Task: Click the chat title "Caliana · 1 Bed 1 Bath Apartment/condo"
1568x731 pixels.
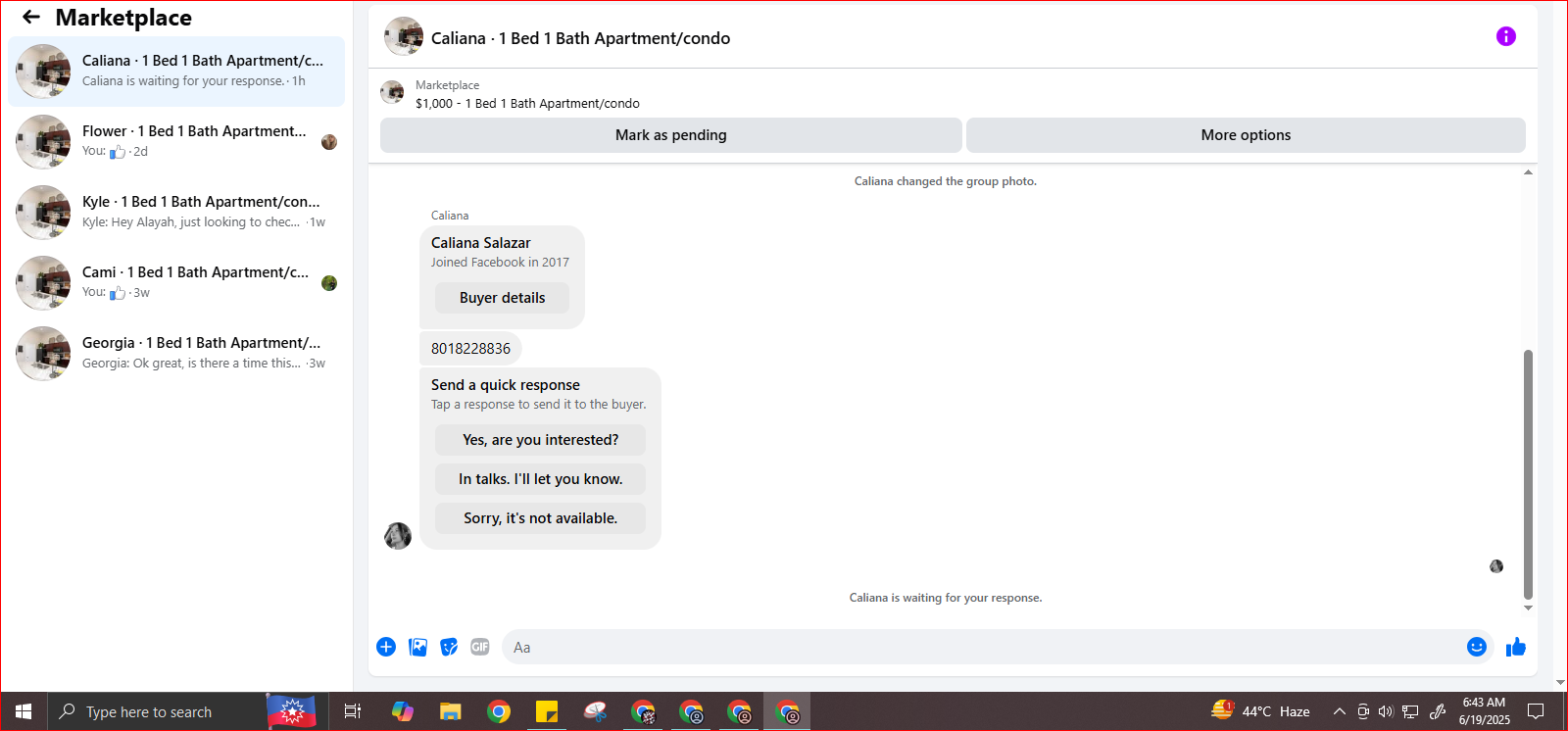Action: [x=580, y=38]
